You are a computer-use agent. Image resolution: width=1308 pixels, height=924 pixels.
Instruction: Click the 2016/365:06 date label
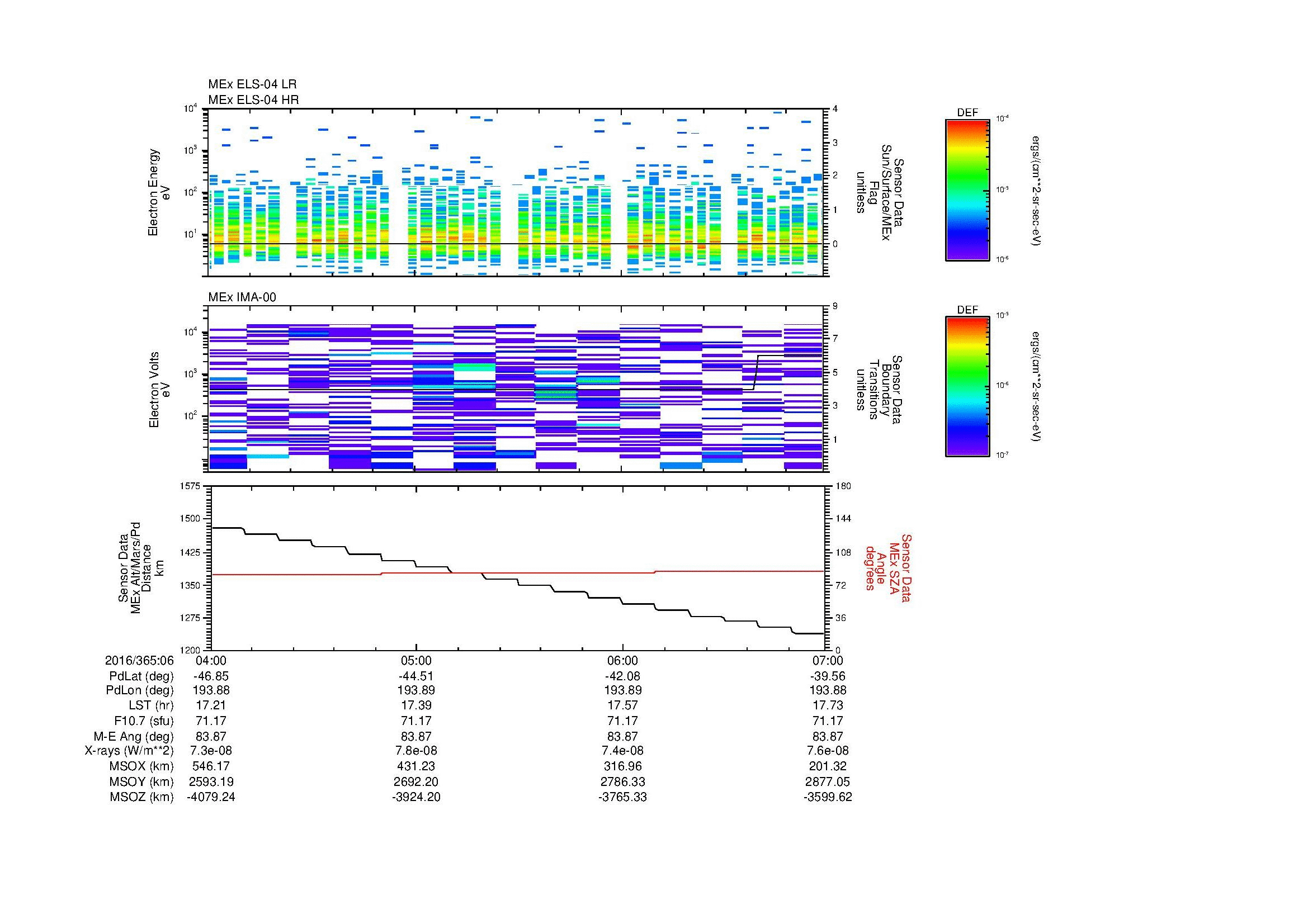139,660
